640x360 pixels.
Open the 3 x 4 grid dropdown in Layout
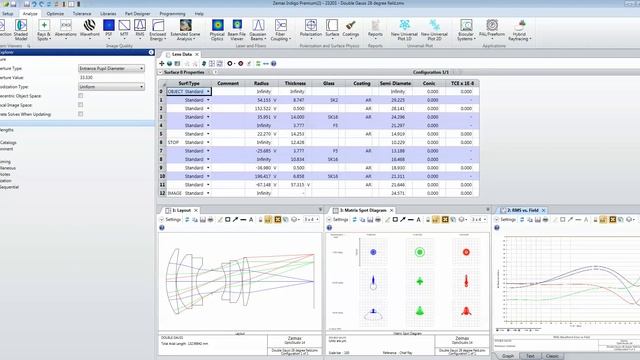[x=311, y=220]
